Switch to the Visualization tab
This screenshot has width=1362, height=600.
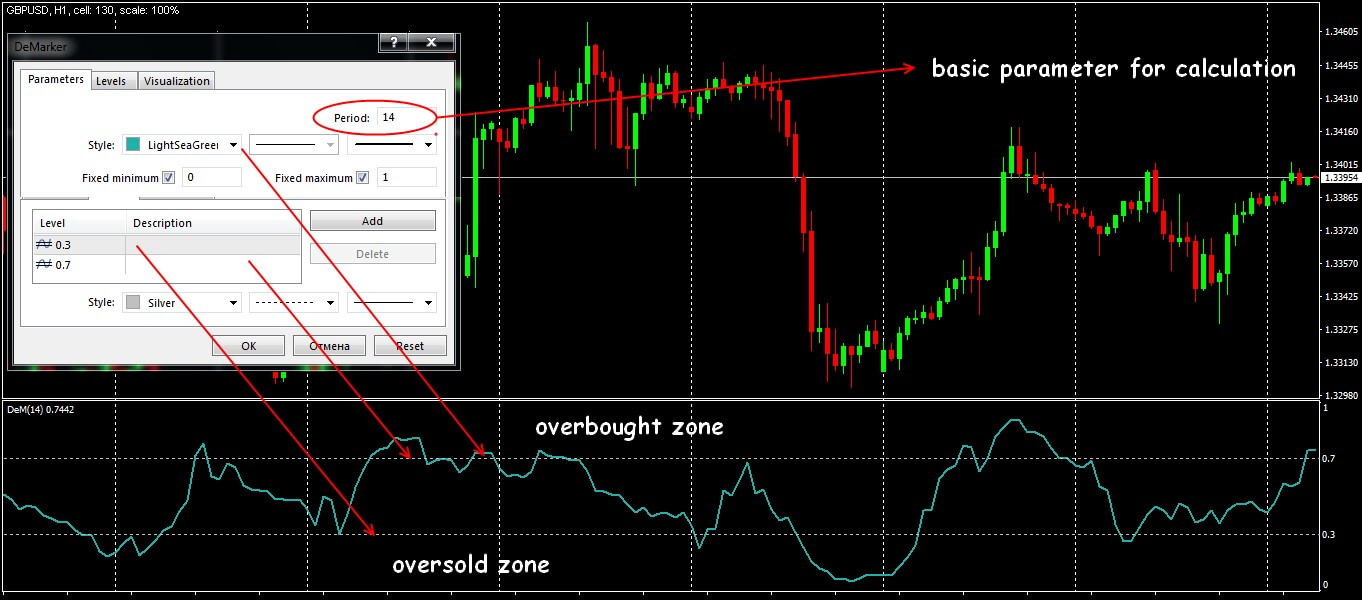[x=176, y=81]
